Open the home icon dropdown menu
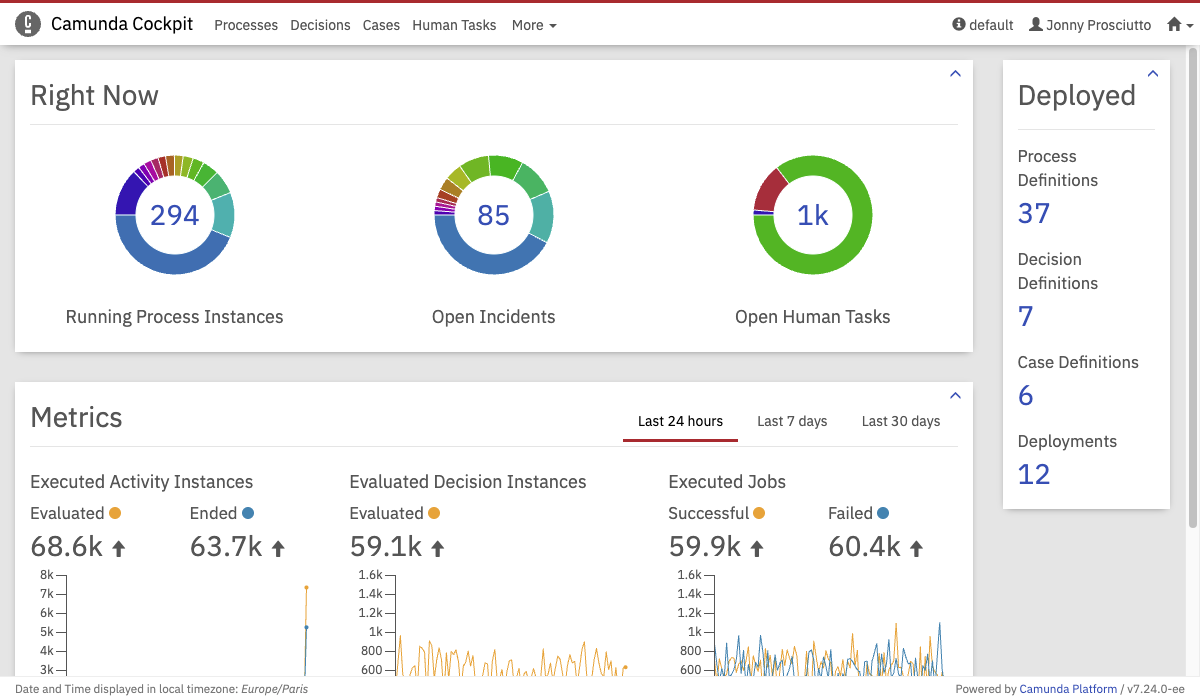 [x=1179, y=25]
